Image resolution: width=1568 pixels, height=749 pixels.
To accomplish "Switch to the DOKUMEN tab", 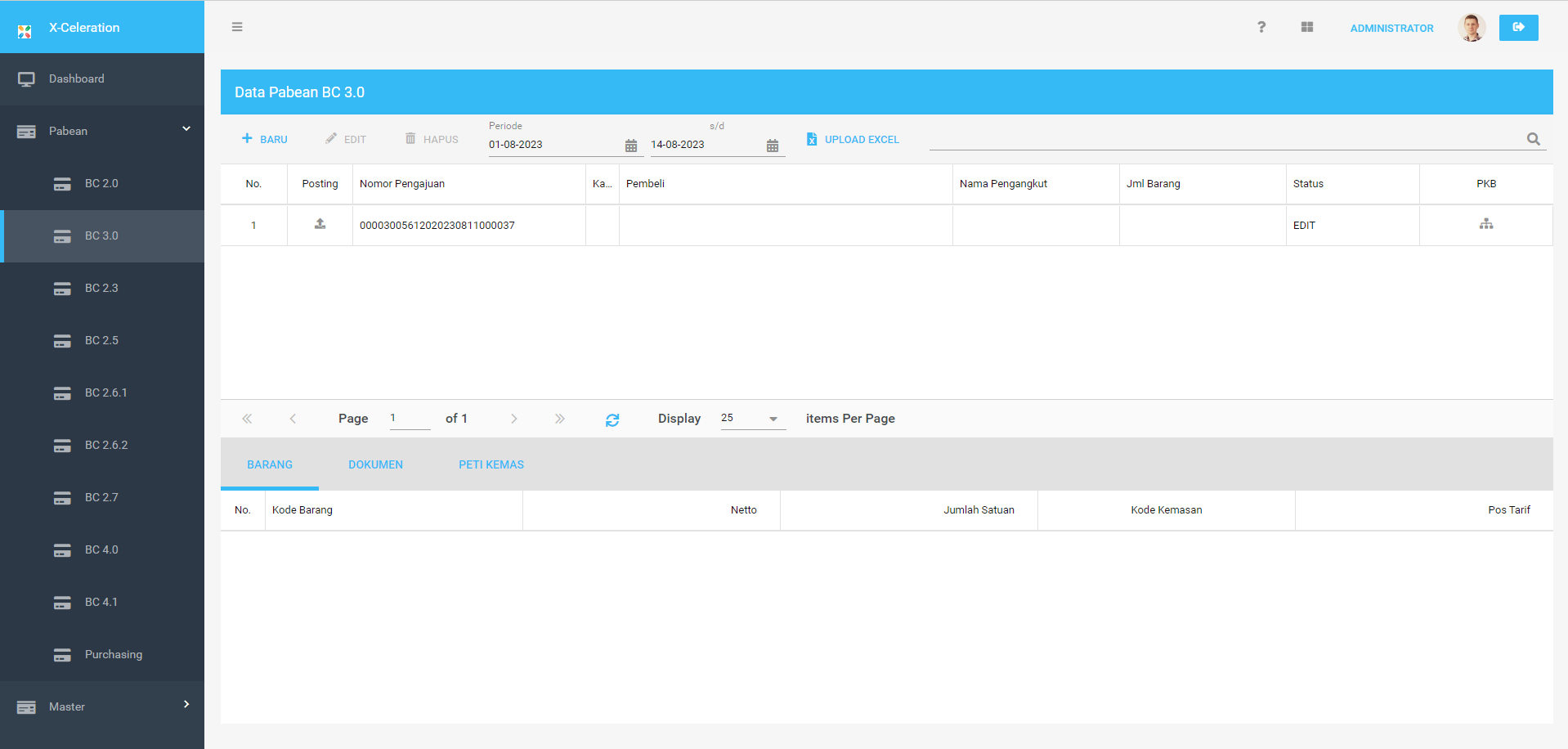I will 375,464.
